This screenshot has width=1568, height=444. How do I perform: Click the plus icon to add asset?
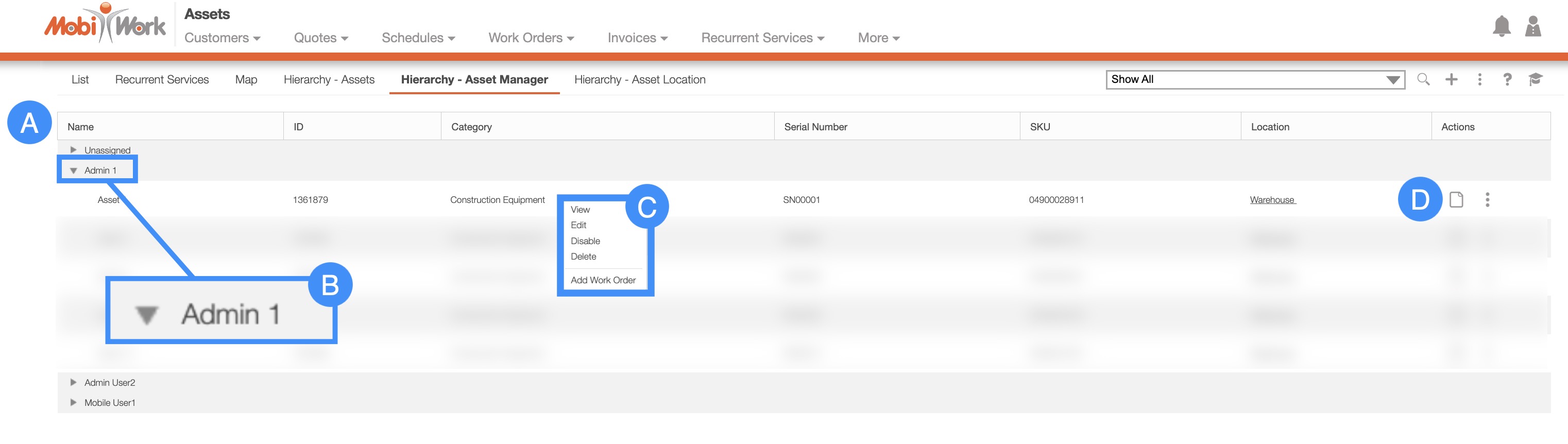(1451, 79)
